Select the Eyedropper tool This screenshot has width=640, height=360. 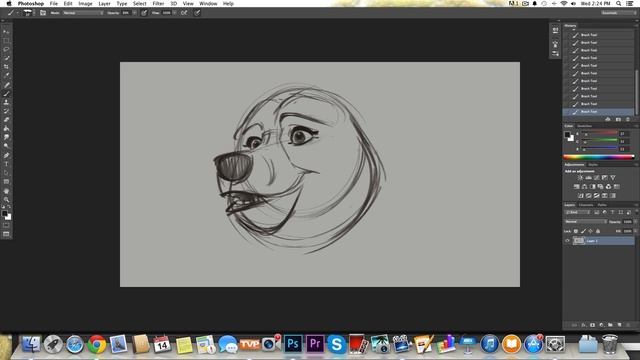click(x=7, y=76)
